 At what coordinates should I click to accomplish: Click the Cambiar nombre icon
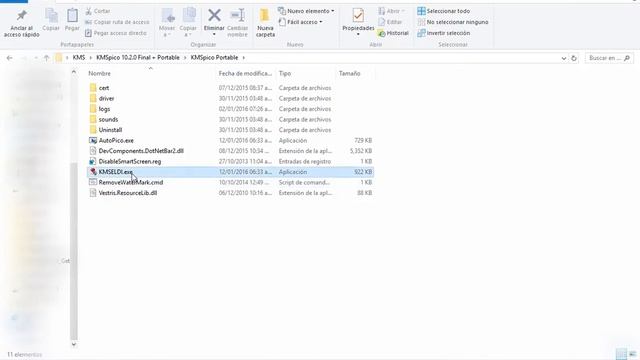point(238,16)
